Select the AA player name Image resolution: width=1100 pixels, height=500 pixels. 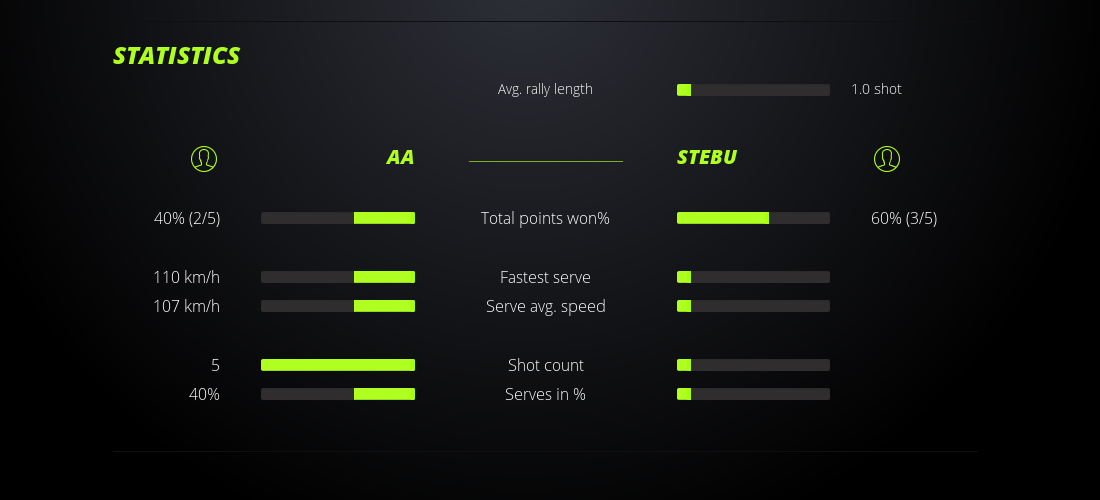(400, 158)
